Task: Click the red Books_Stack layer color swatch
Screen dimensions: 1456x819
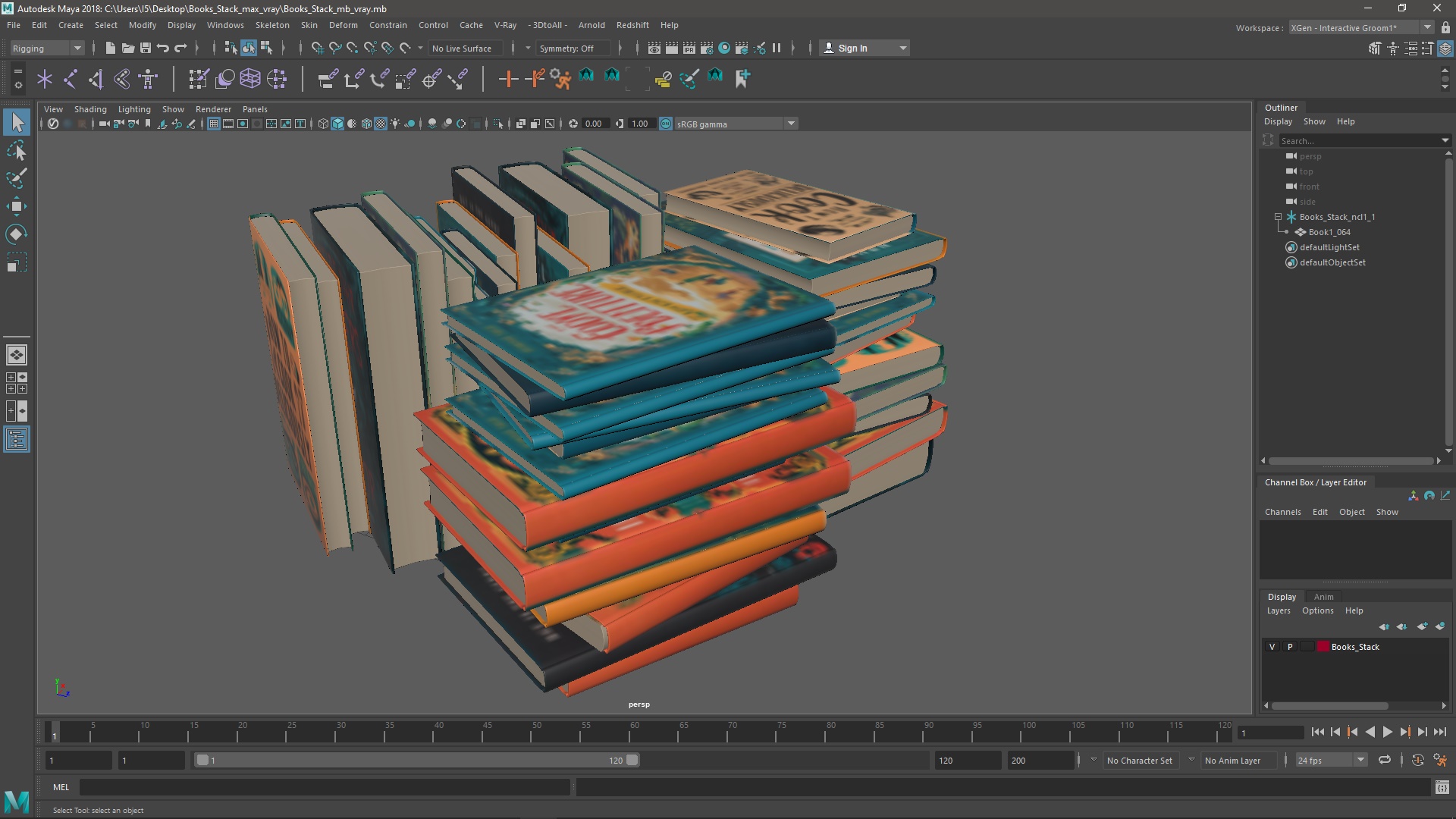Action: click(x=1323, y=647)
